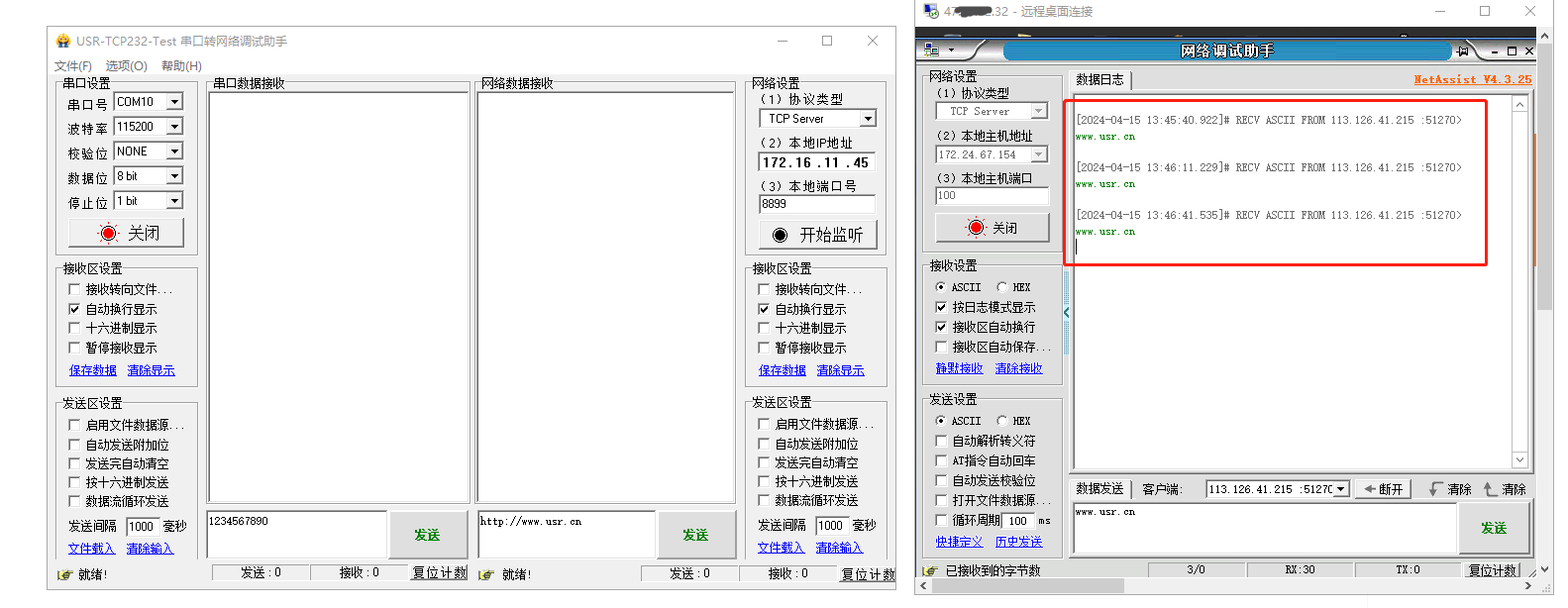
Task: Click red lamp icon on NetAssist 关闭 button
Action: click(976, 227)
